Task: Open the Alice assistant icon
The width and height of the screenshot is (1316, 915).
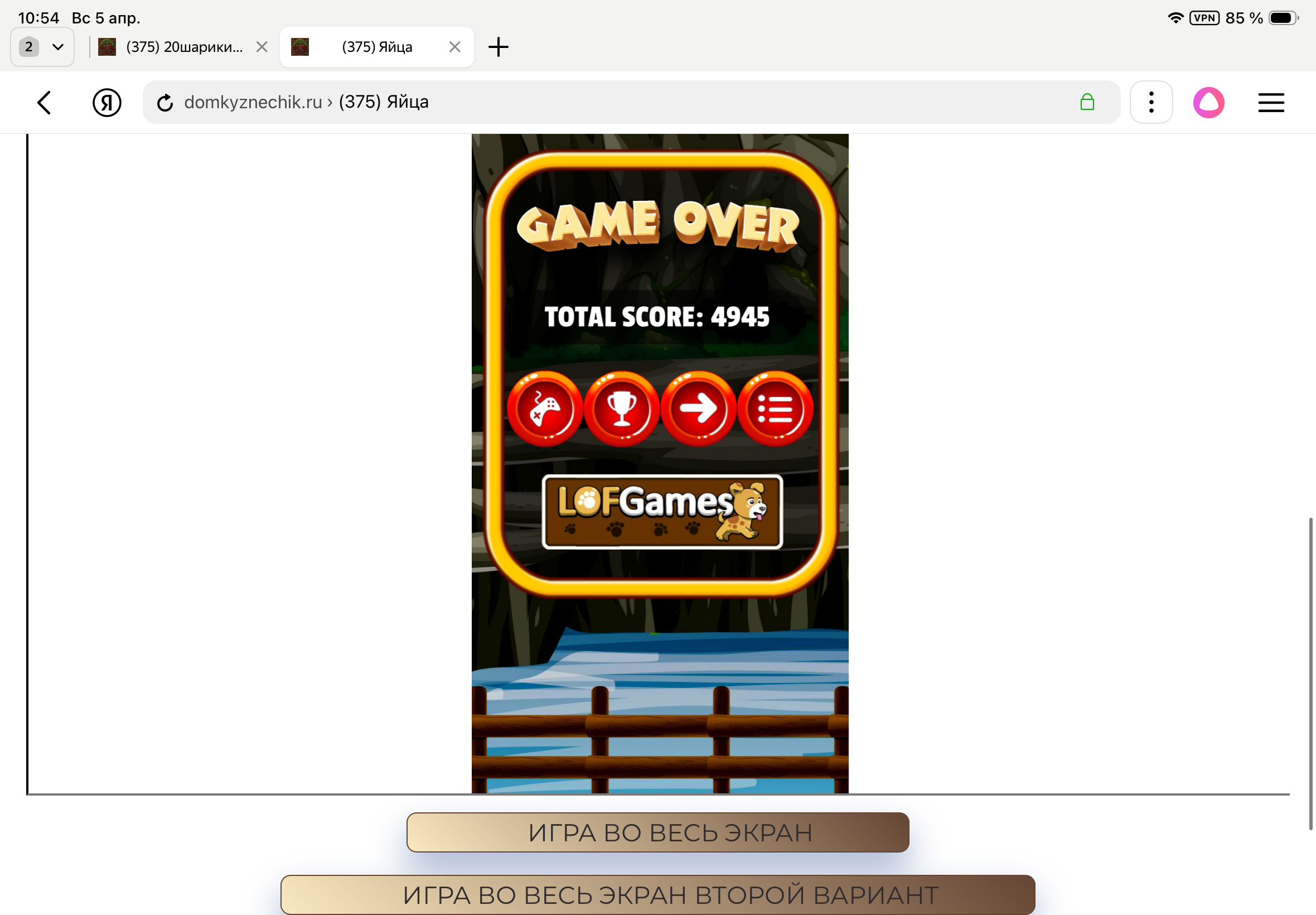Action: [x=1208, y=103]
